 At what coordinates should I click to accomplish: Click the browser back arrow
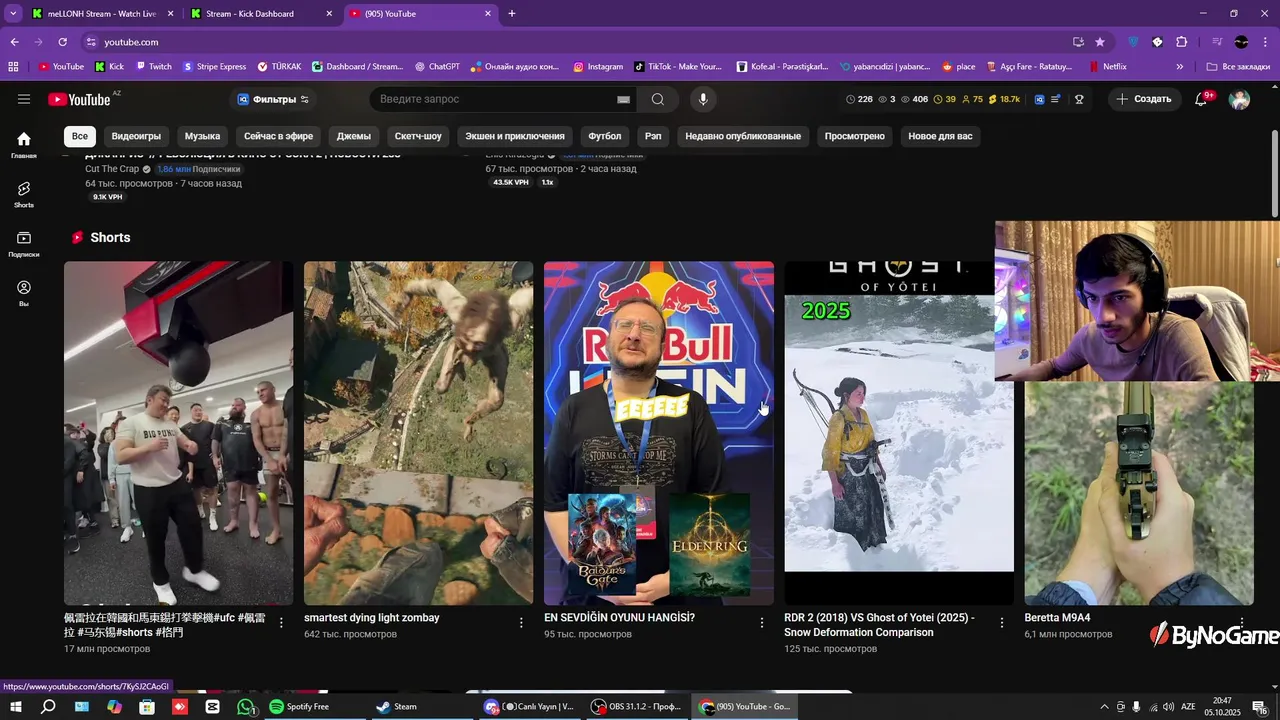tap(14, 42)
